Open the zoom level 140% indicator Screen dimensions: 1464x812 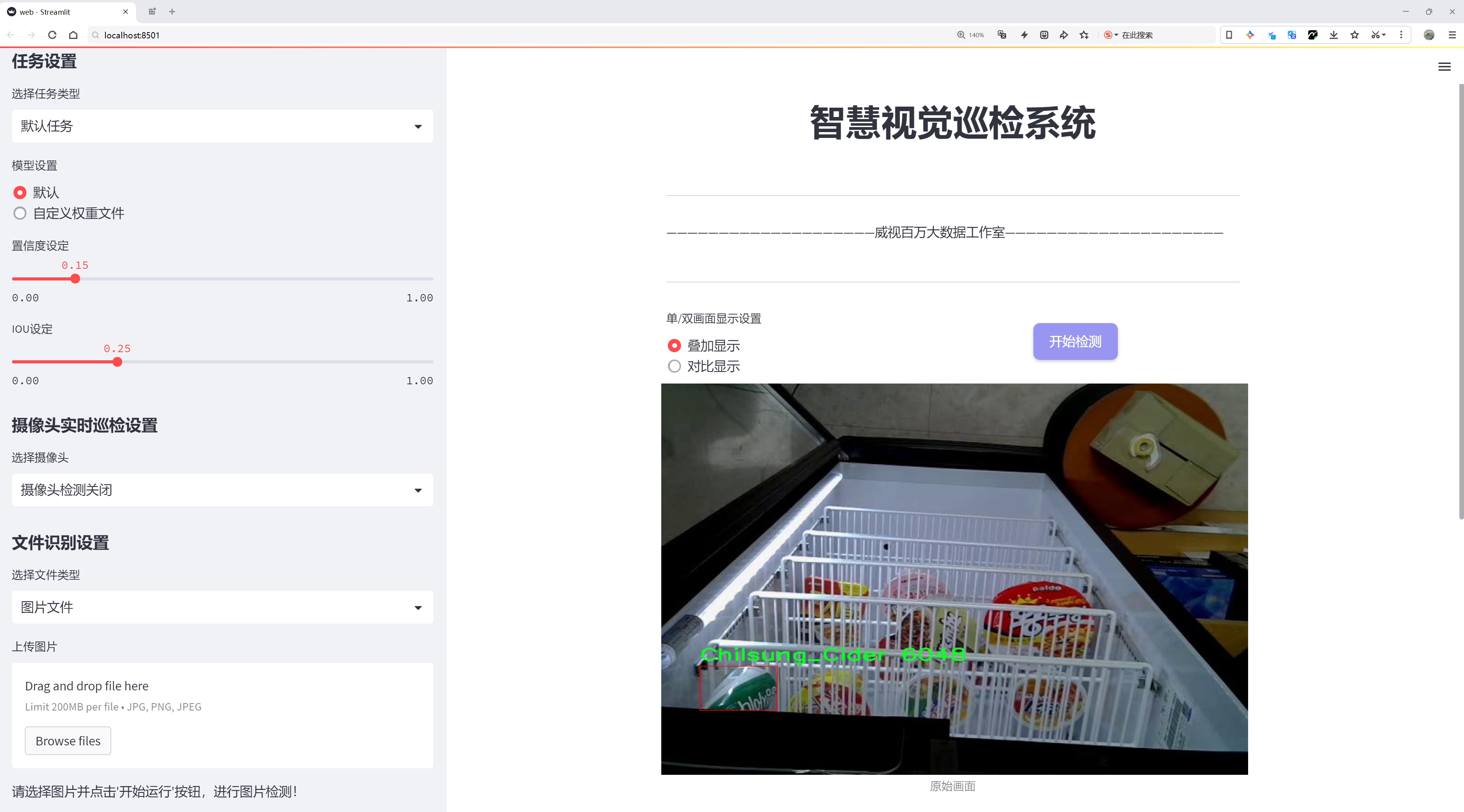[970, 34]
